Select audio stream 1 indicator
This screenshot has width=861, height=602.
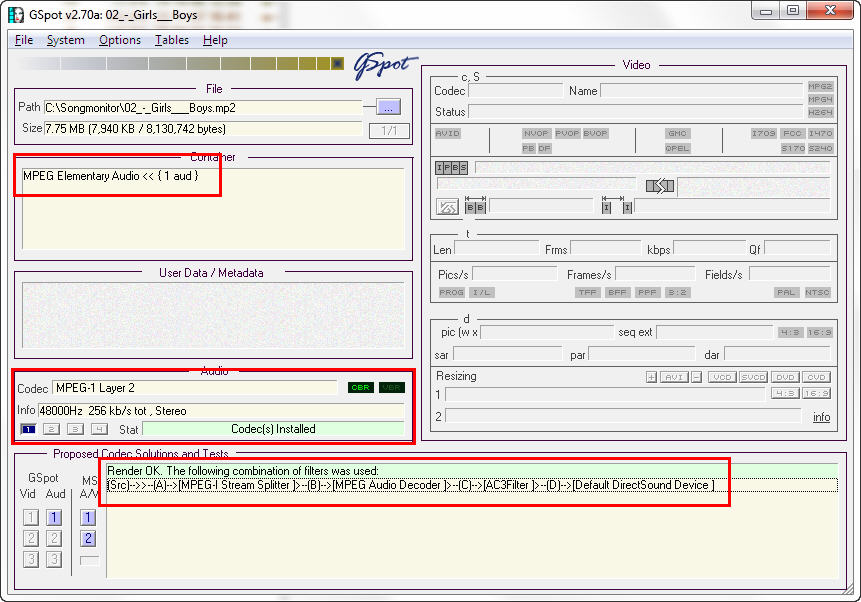coord(28,429)
